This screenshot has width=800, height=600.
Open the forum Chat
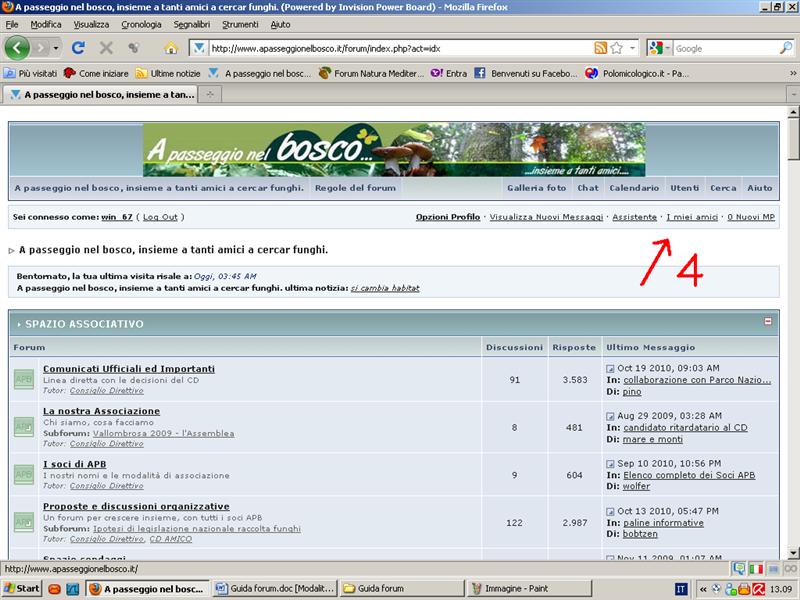588,188
